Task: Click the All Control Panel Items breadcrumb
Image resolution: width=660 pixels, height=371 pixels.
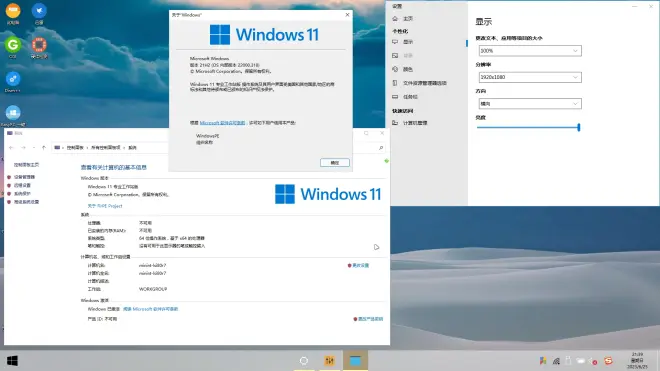Action: [x=106, y=147]
